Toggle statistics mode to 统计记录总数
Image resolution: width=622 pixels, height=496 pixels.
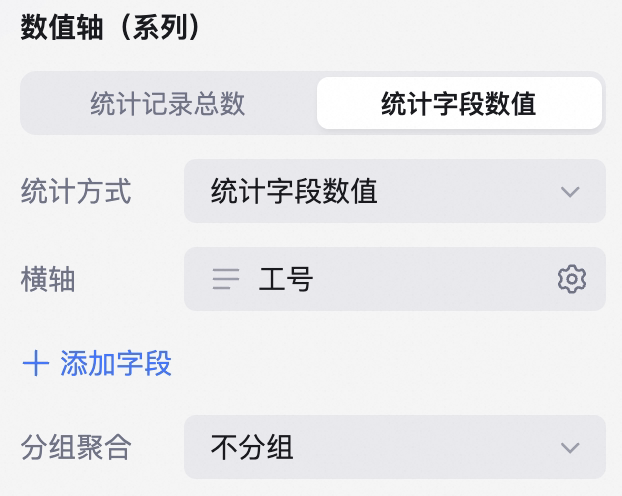[x=168, y=103]
